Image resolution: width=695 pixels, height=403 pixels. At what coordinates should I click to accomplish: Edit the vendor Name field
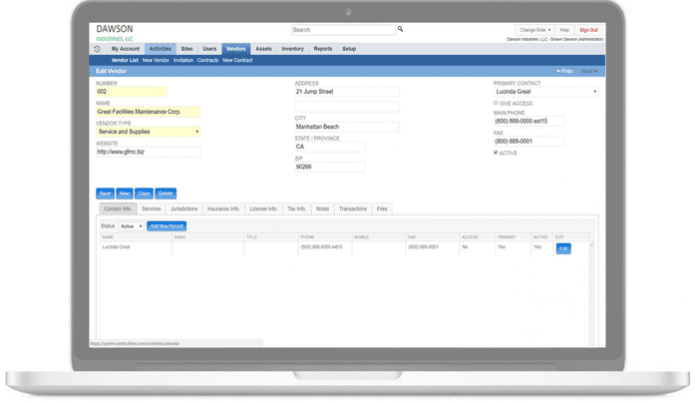click(x=148, y=112)
